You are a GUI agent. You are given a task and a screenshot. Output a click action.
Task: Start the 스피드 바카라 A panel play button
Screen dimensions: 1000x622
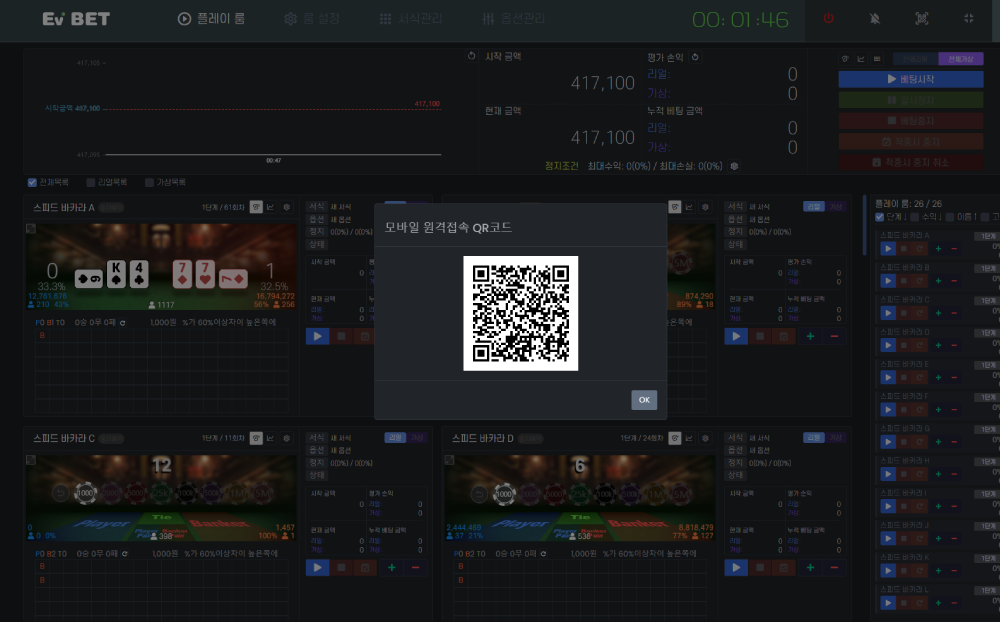[x=317, y=336]
